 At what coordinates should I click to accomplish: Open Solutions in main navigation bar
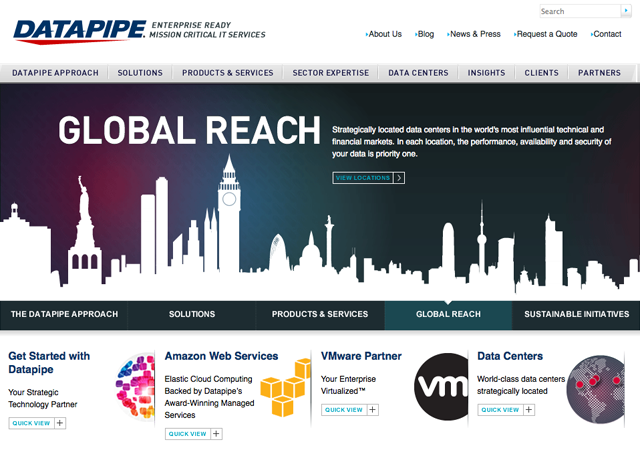click(140, 73)
